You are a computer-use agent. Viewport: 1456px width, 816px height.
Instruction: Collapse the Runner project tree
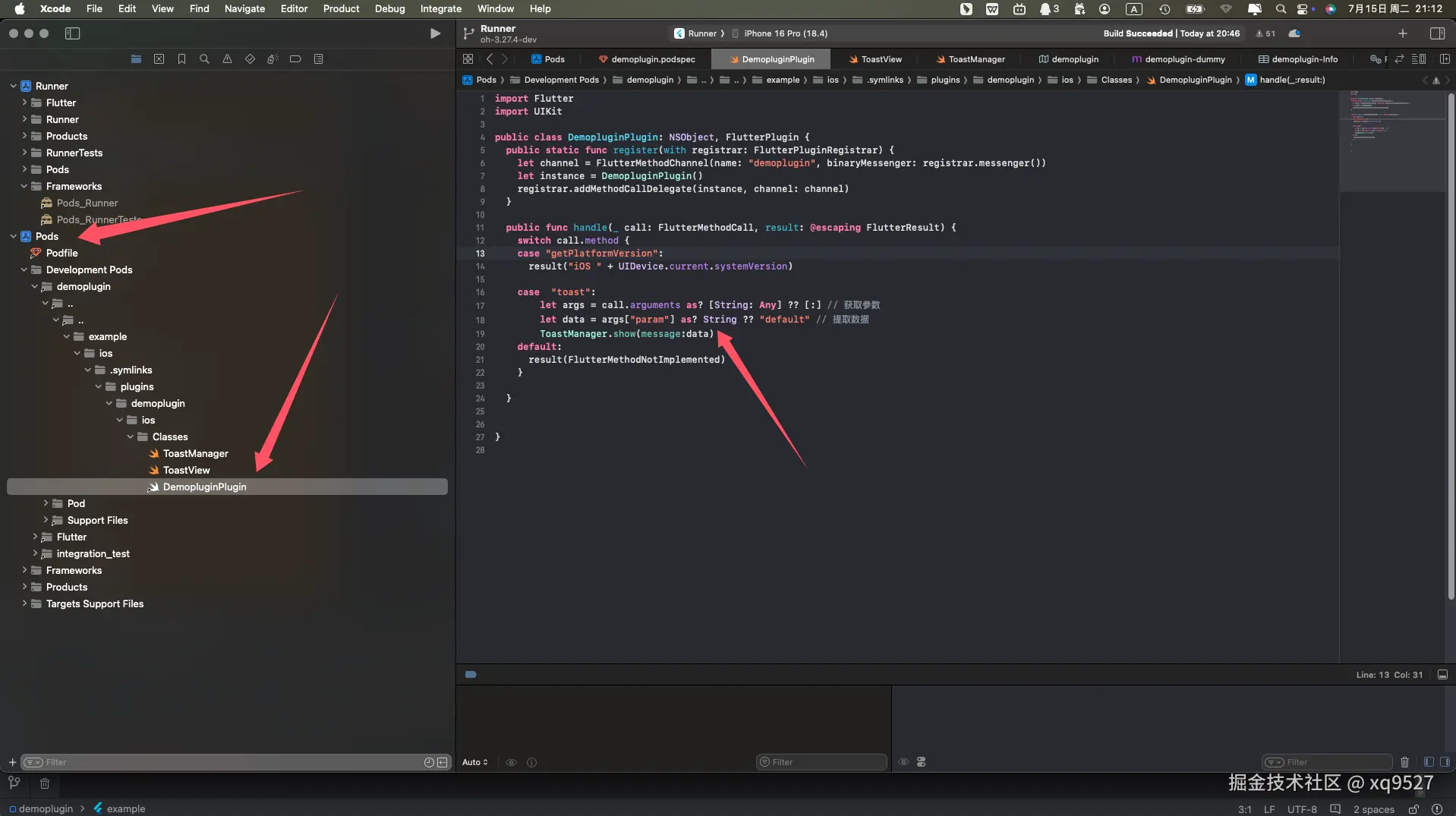pyautogui.click(x=13, y=86)
